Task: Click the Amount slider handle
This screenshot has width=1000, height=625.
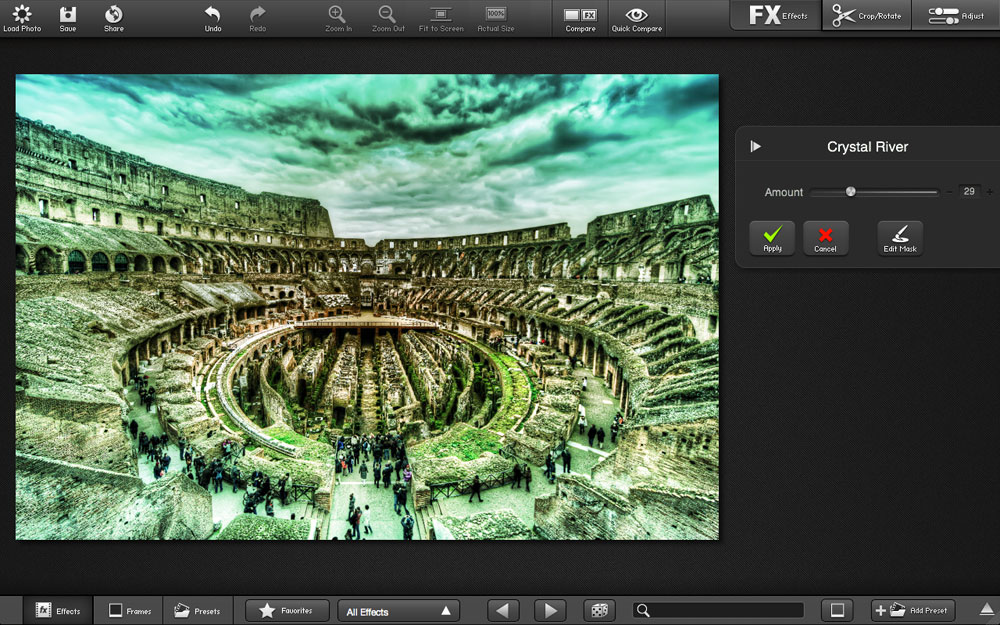Action: point(850,191)
